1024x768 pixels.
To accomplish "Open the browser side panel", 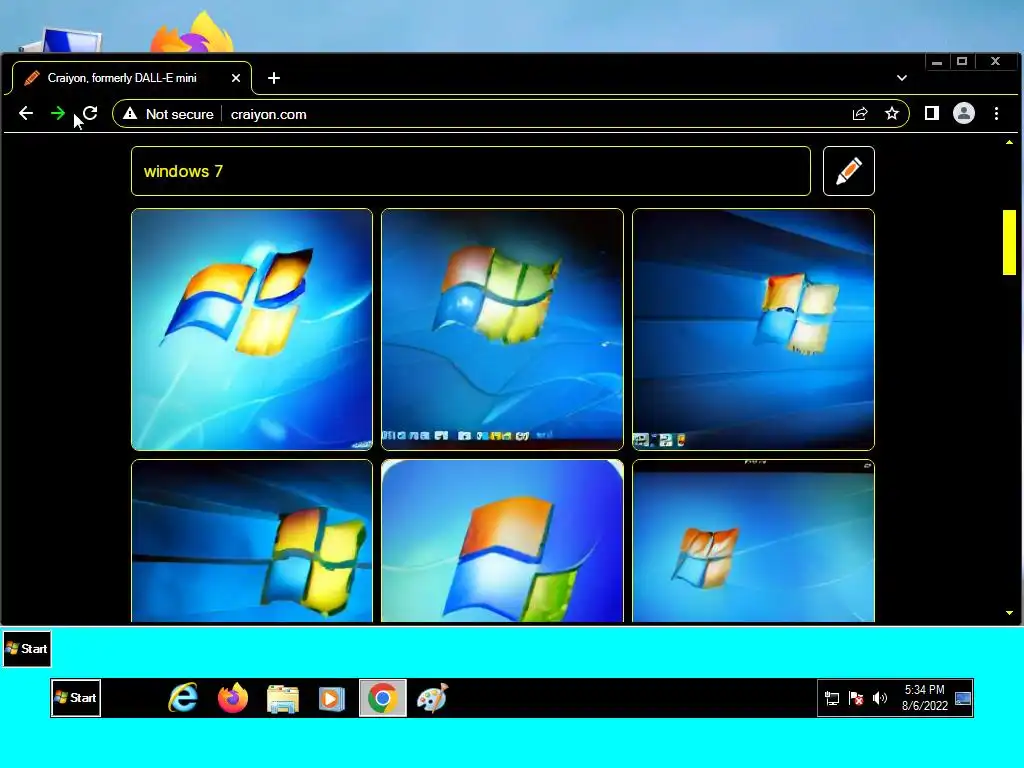I will click(x=932, y=114).
